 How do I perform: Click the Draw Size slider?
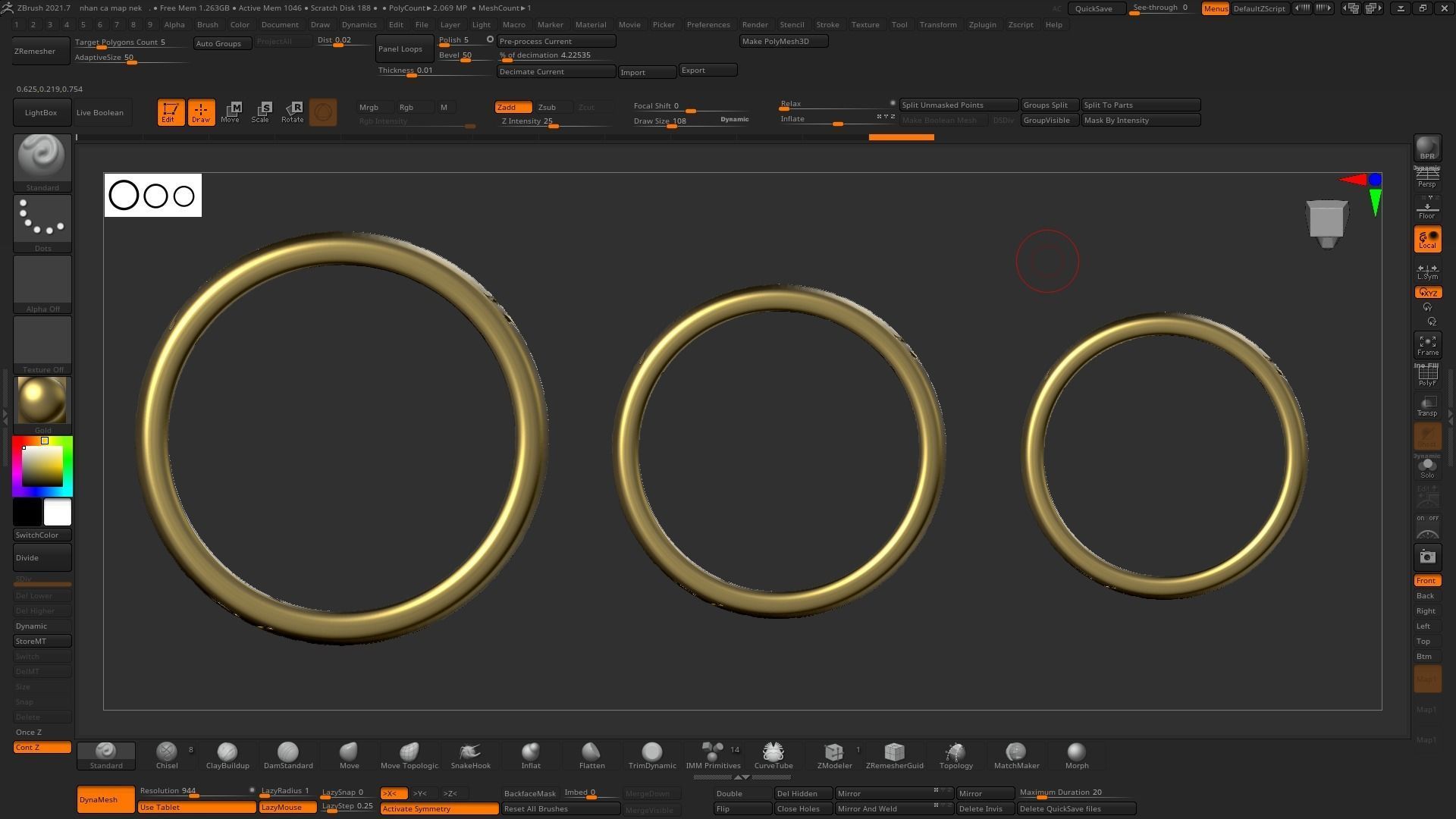[x=690, y=121]
